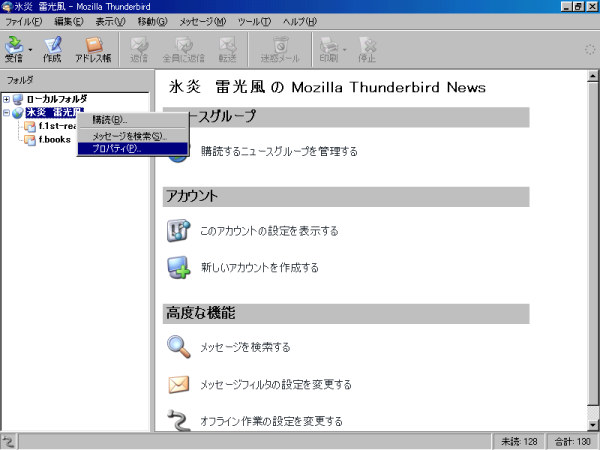Click the offline/online status bar icon
600x450 pixels.
(x=8, y=441)
